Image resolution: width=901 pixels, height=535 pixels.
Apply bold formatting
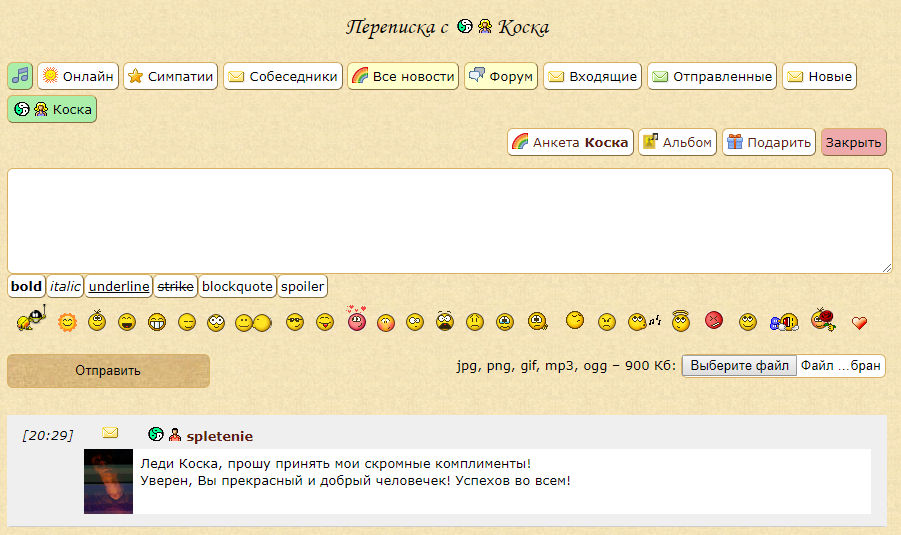26,286
